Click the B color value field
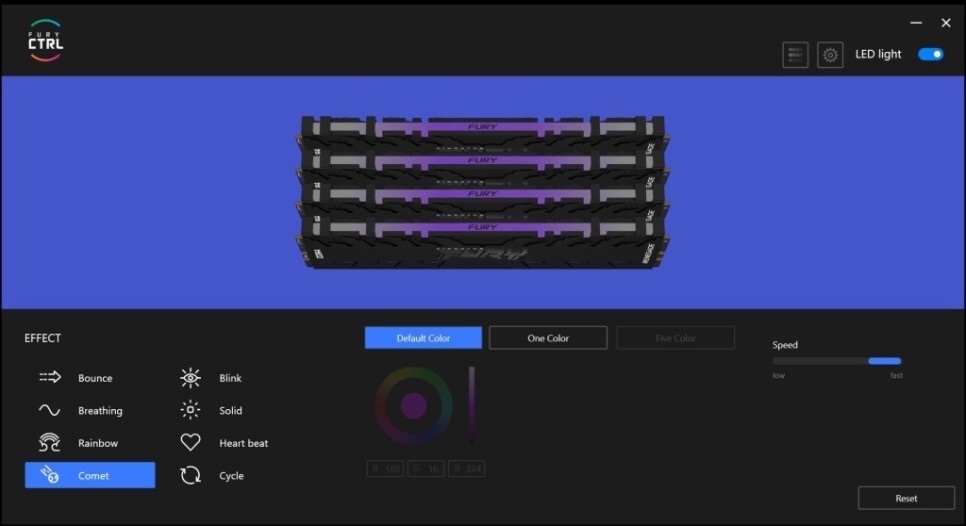 (466, 469)
